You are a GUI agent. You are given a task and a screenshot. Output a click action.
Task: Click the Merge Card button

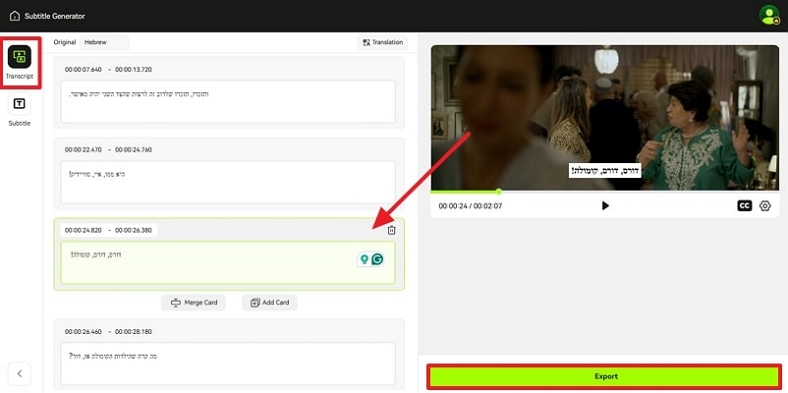tap(193, 303)
